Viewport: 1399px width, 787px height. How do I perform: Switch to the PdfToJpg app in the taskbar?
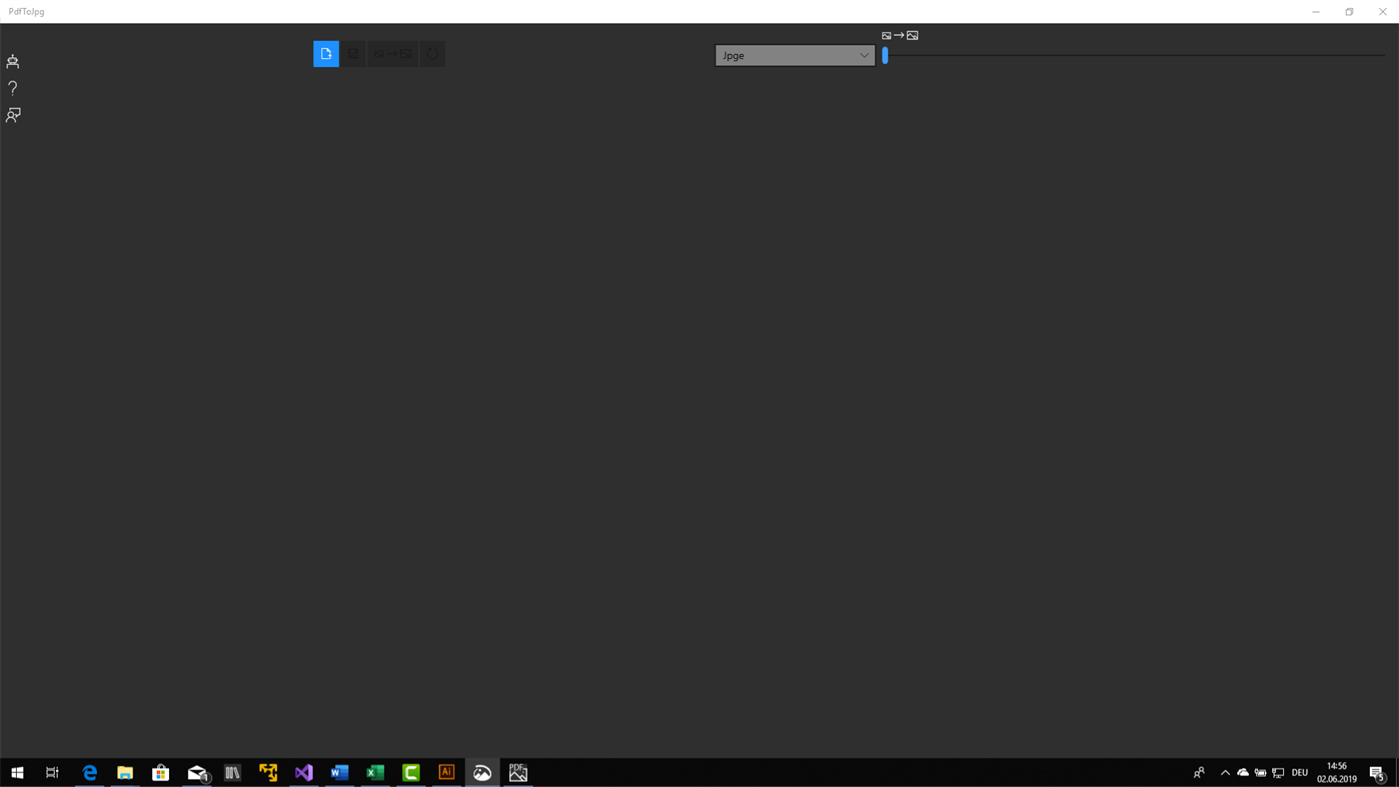tap(481, 771)
